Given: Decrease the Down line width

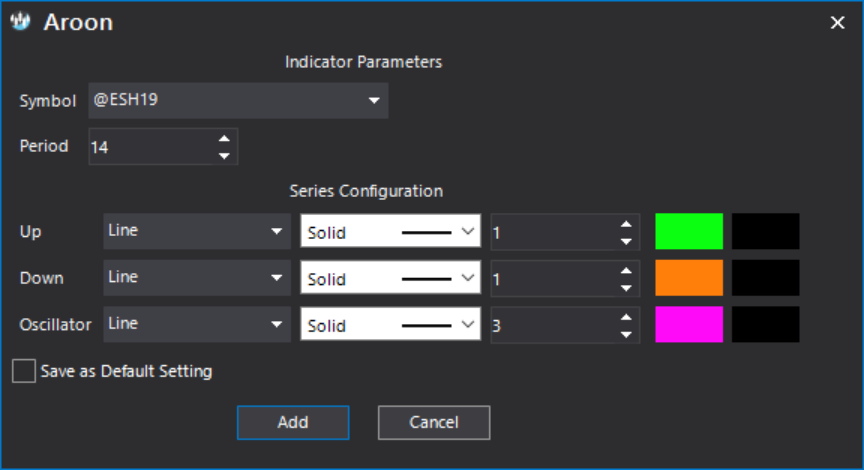Looking at the screenshot, I should 626,288.
